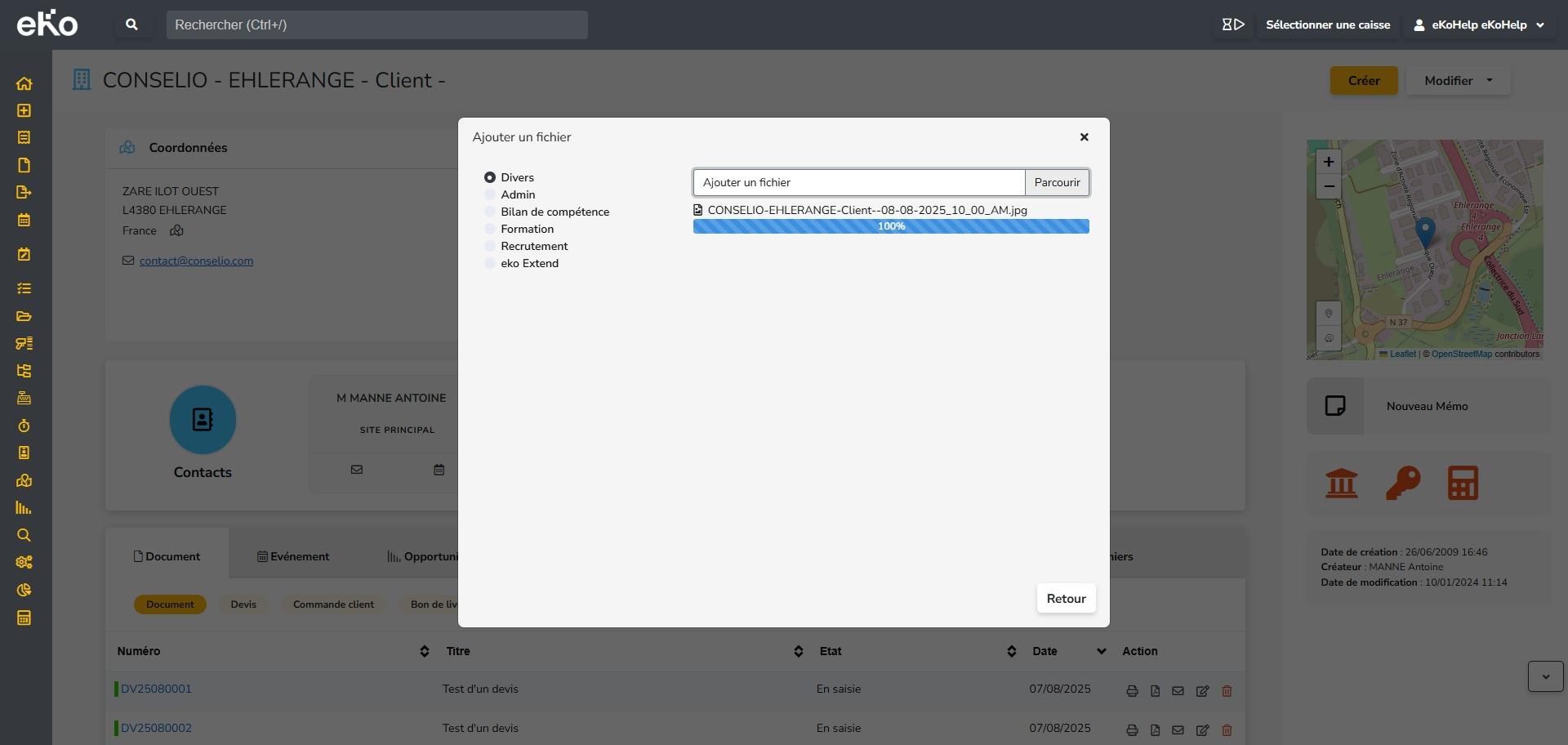Choose the Formation file category
Viewport: 1568px width, 745px height.
tap(490, 229)
